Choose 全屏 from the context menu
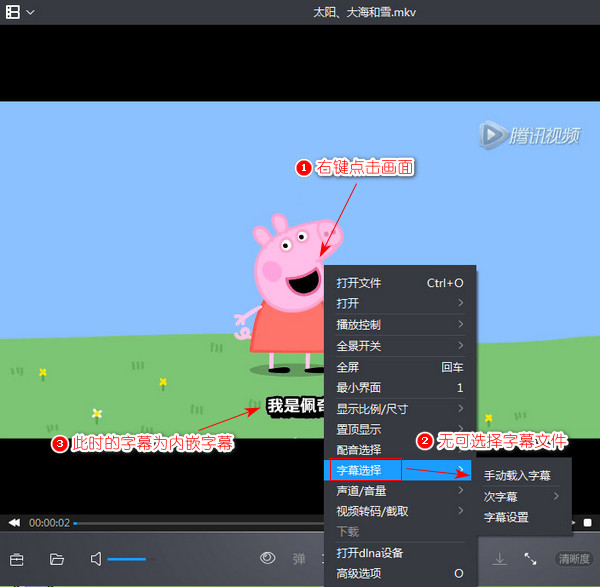This screenshot has width=600, height=587. click(400, 367)
